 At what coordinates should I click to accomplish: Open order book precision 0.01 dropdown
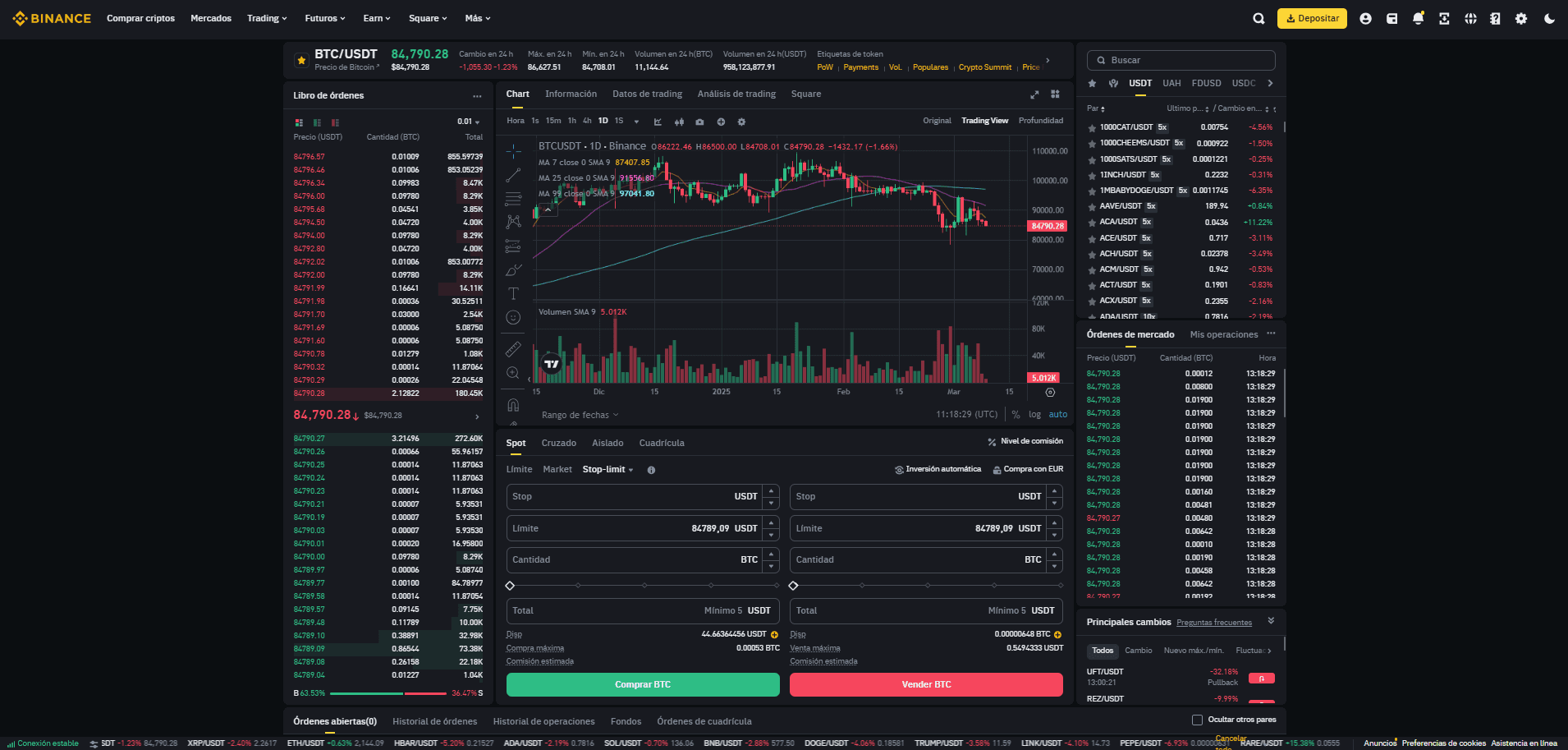tap(469, 122)
